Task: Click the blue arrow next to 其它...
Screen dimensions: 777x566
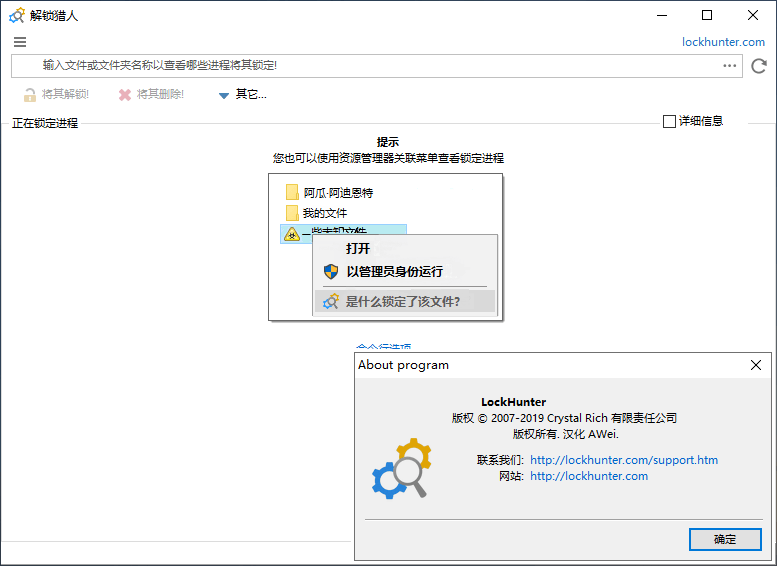Action: coord(224,95)
